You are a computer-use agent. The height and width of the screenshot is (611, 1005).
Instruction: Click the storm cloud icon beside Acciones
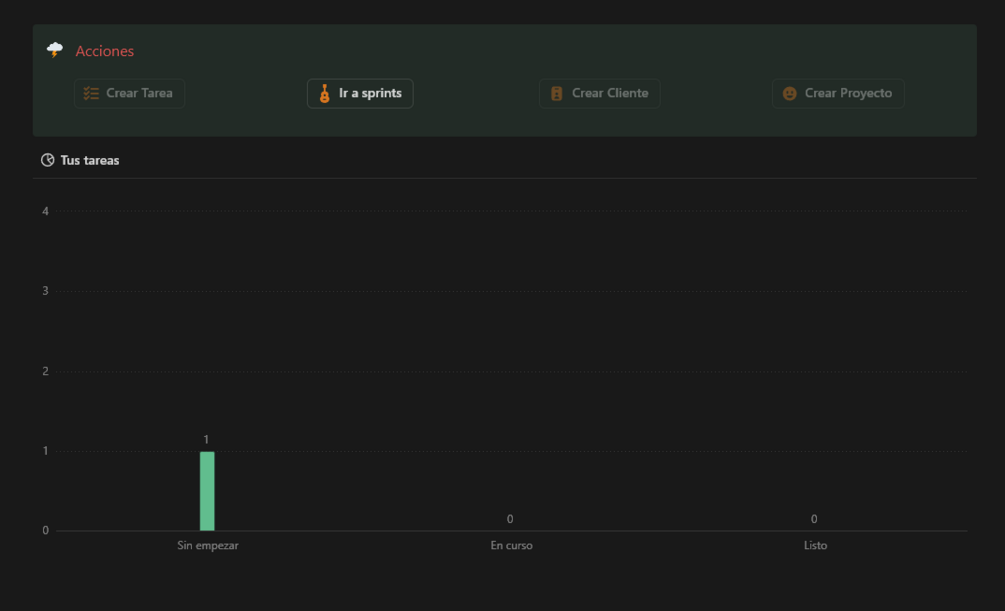tap(55, 50)
